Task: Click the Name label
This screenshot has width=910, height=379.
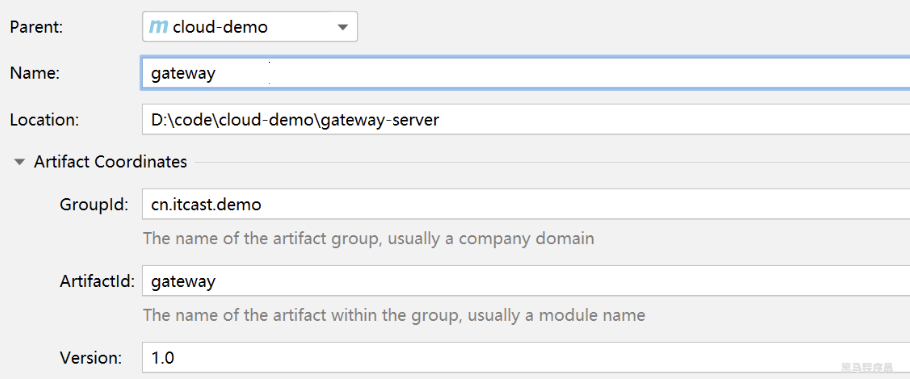Action: [x=35, y=74]
